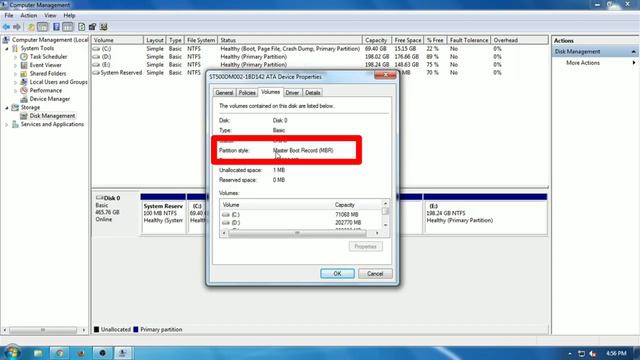Collapse the System Tools tree node
The height and width of the screenshot is (360, 640).
pyautogui.click(x=7, y=49)
